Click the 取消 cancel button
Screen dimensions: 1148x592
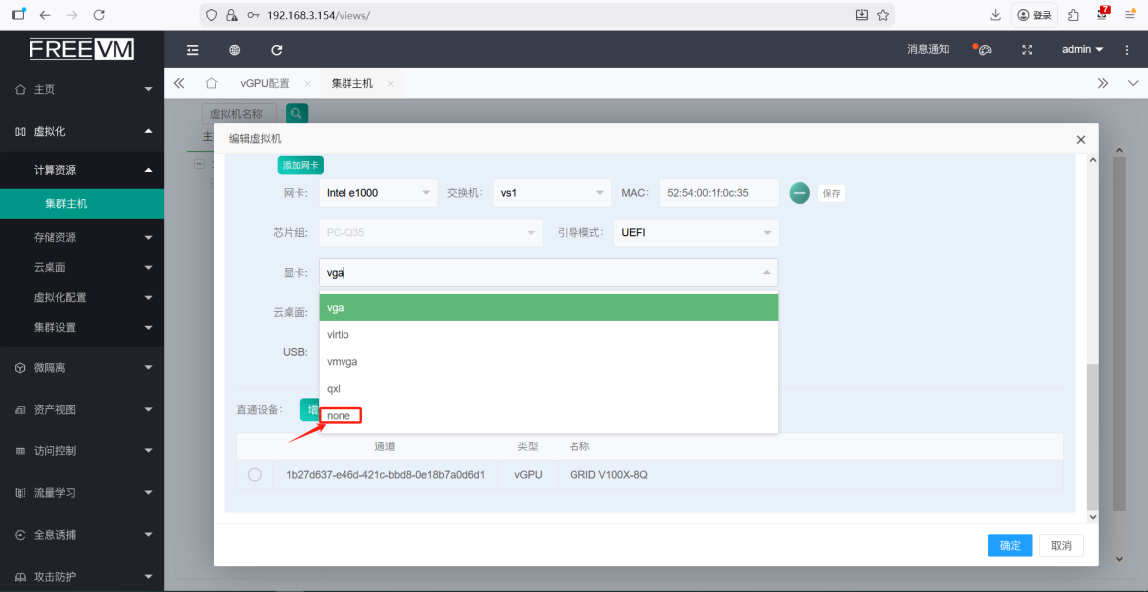click(1061, 545)
